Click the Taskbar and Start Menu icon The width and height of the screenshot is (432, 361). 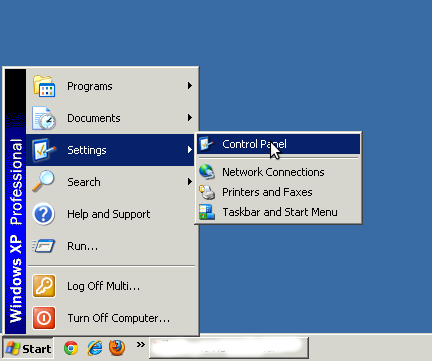(x=207, y=212)
